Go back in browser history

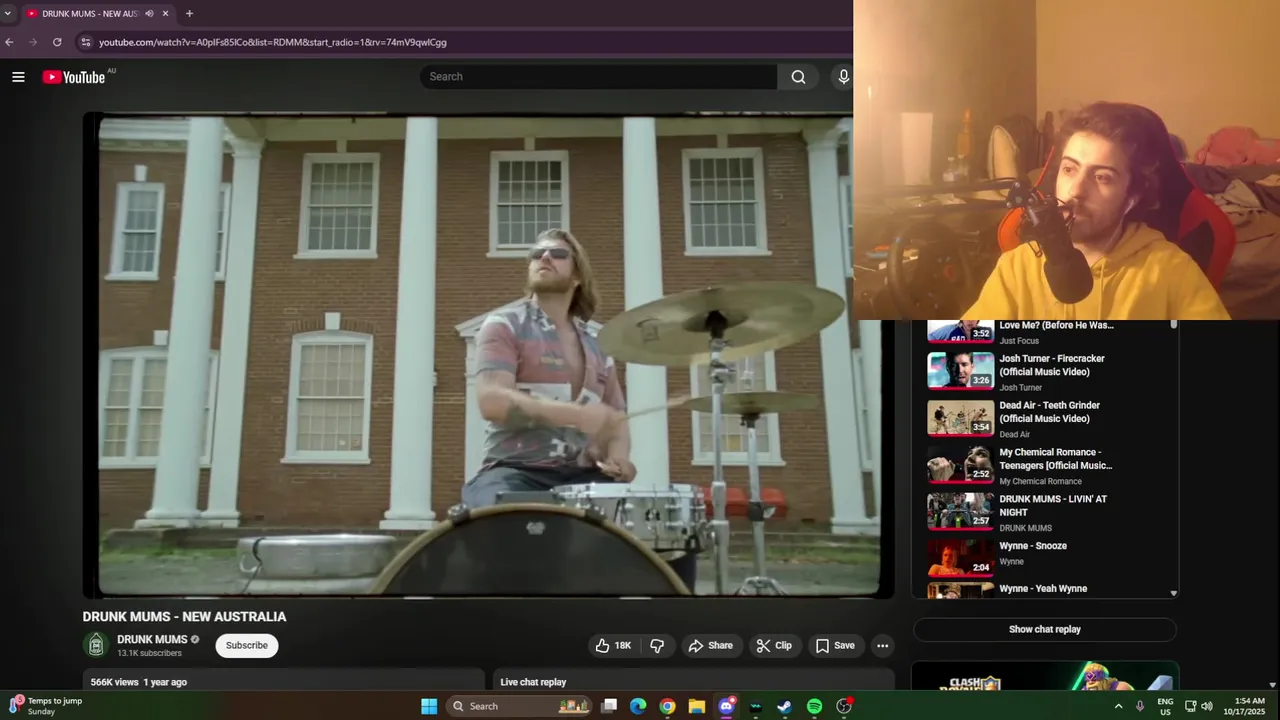(x=9, y=42)
